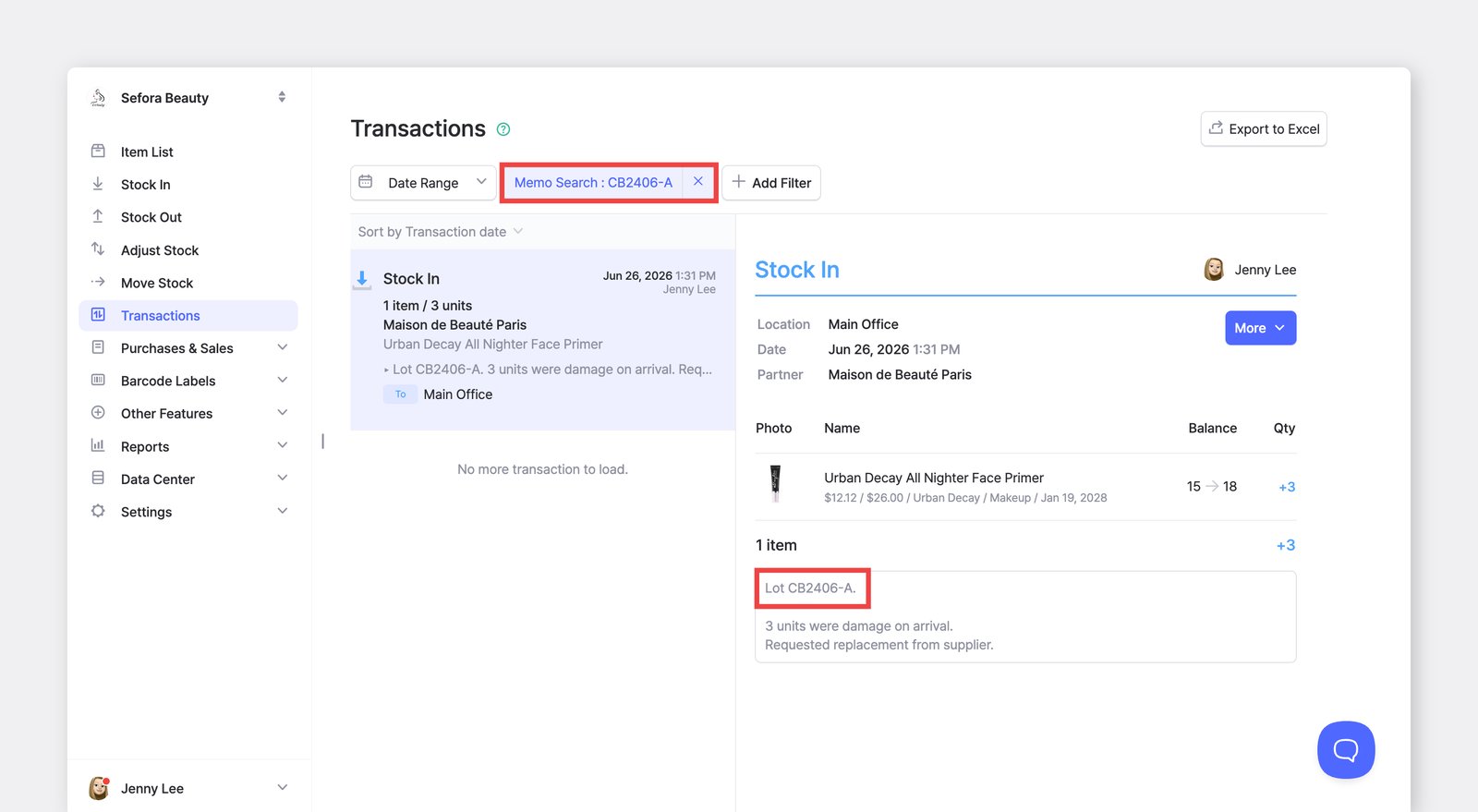Click the Add Filter button
The height and width of the screenshot is (812, 1478).
[x=771, y=182]
